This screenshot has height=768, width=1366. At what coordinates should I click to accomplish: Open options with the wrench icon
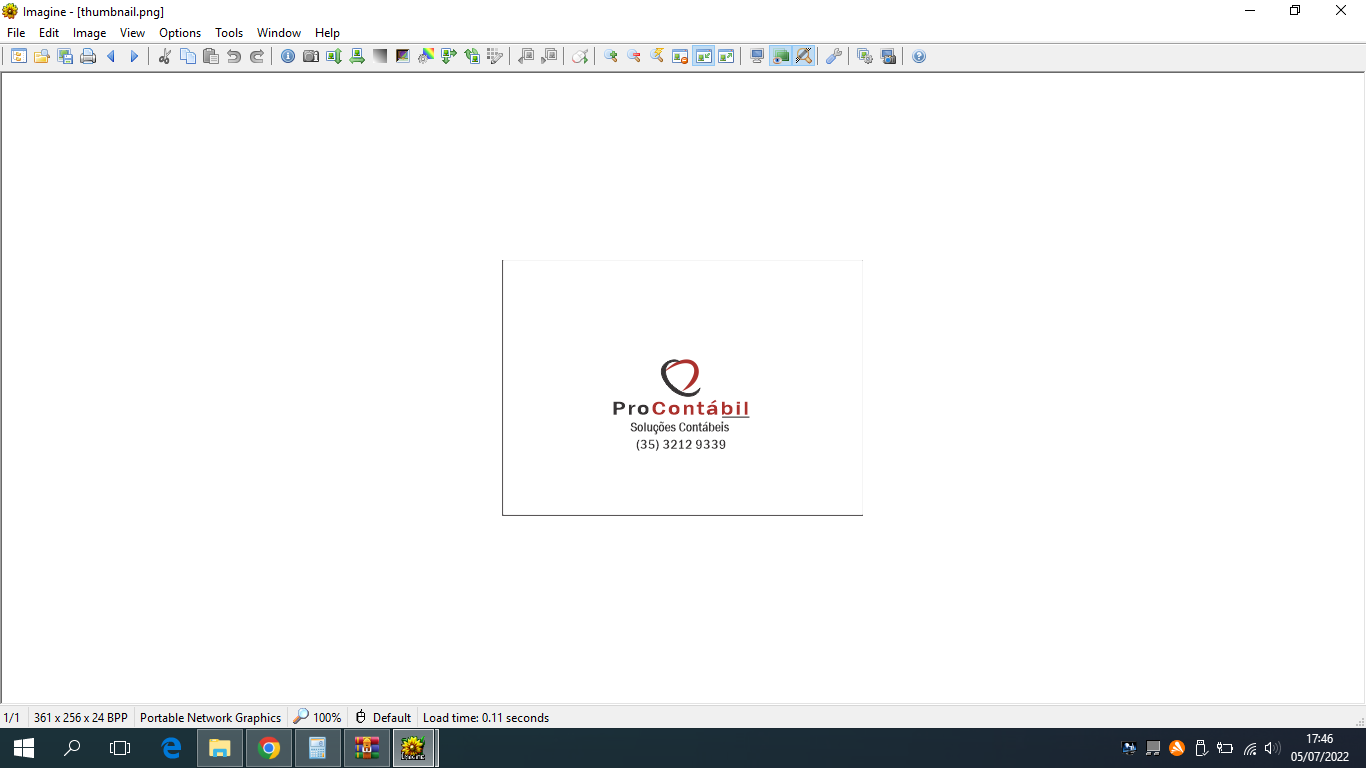tap(834, 57)
